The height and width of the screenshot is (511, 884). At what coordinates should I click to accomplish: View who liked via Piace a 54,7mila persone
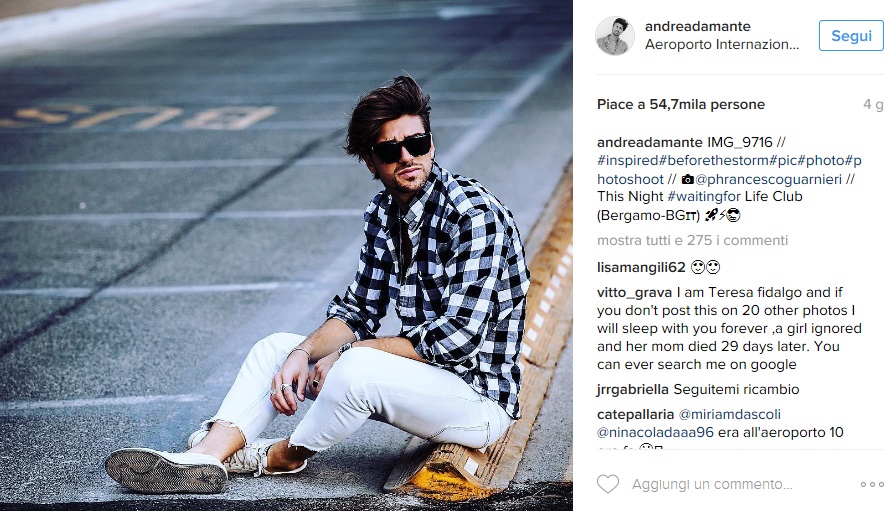[681, 104]
